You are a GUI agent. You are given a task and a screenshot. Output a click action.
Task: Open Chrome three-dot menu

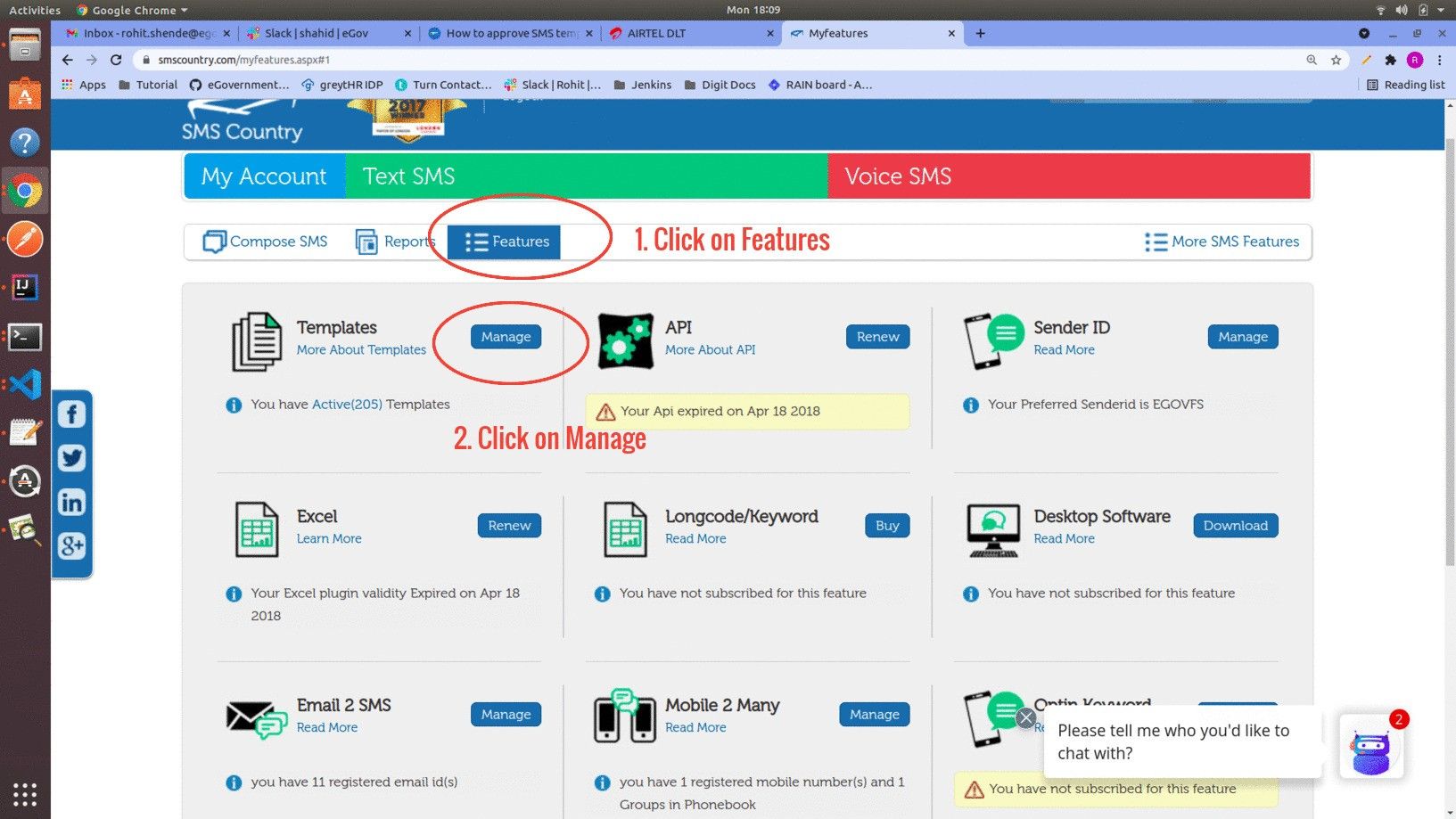[1440, 60]
